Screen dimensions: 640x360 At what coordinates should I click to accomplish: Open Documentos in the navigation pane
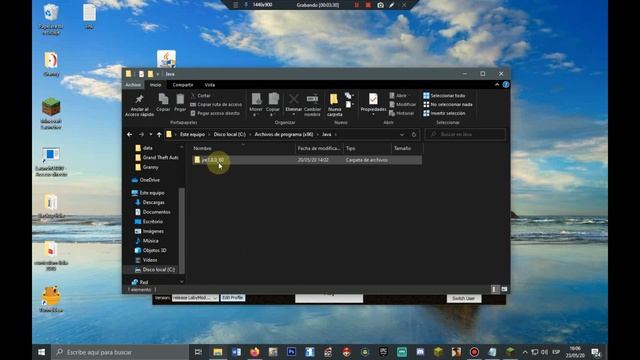tap(153, 212)
